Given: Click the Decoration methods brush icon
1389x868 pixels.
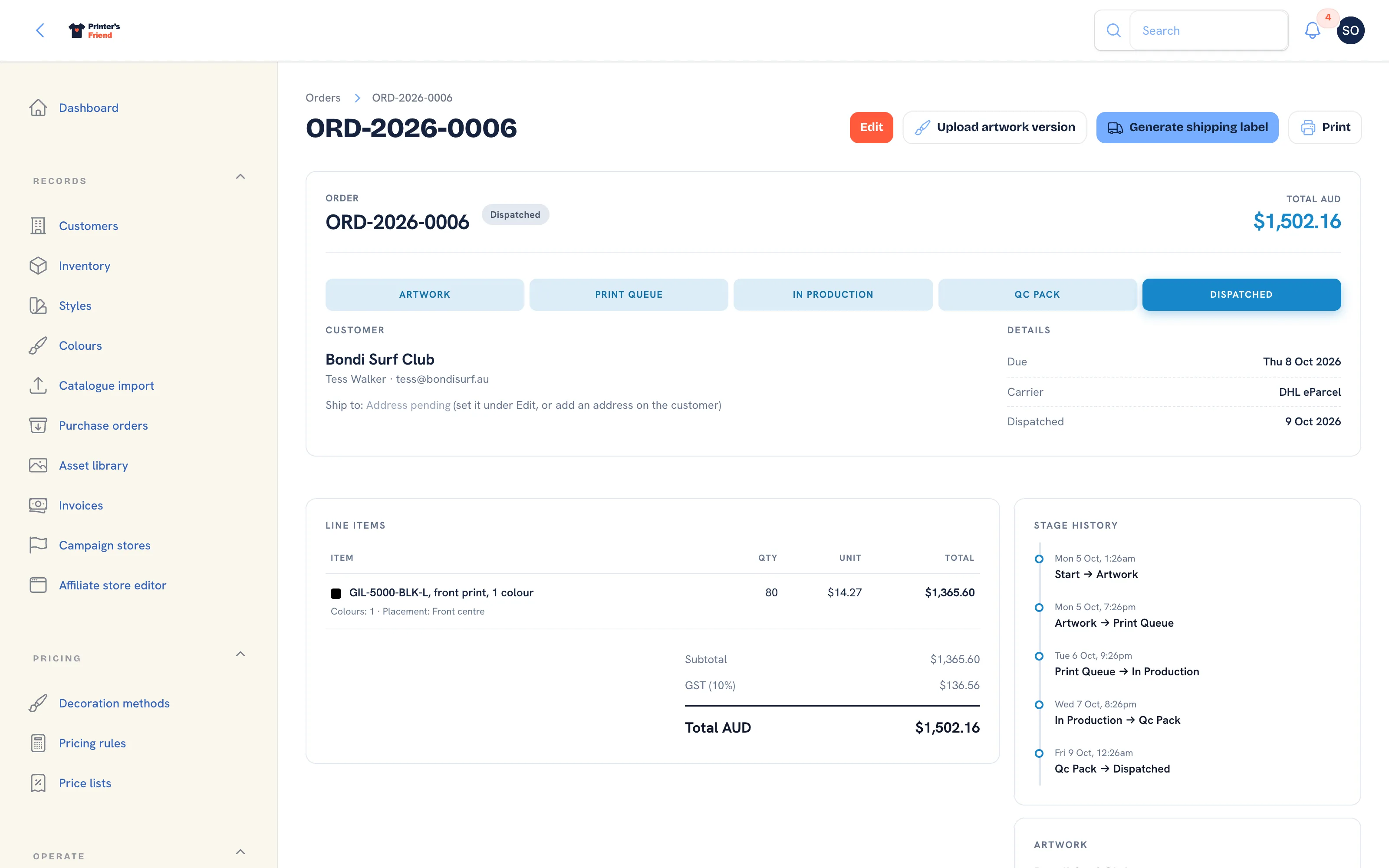Looking at the screenshot, I should pyautogui.click(x=38, y=703).
